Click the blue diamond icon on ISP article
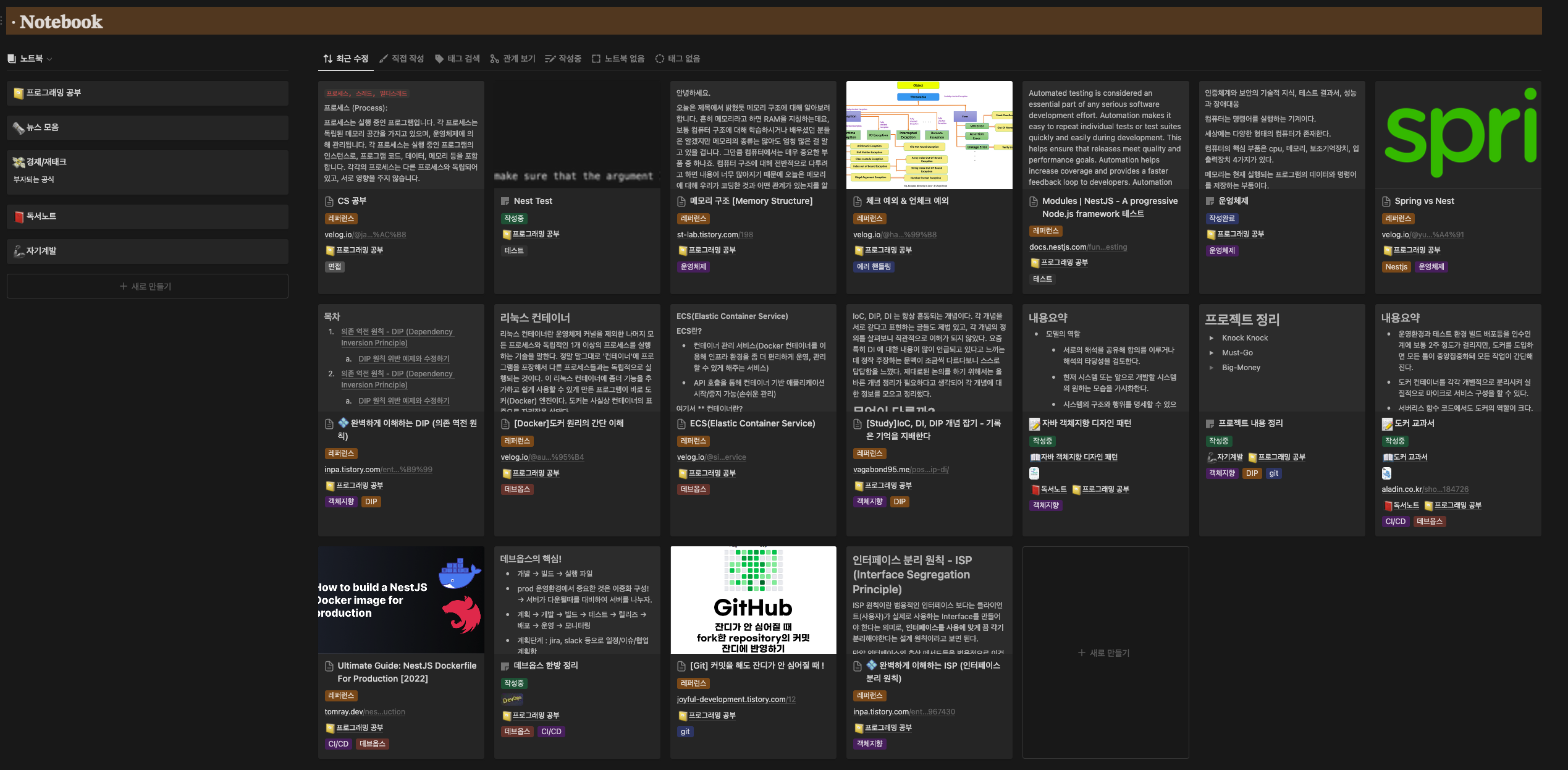This screenshot has width=1568, height=770. [x=871, y=666]
